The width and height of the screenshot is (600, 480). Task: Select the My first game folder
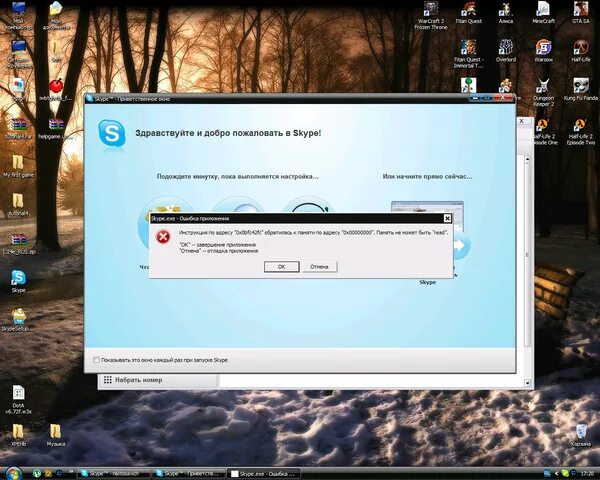18,166
